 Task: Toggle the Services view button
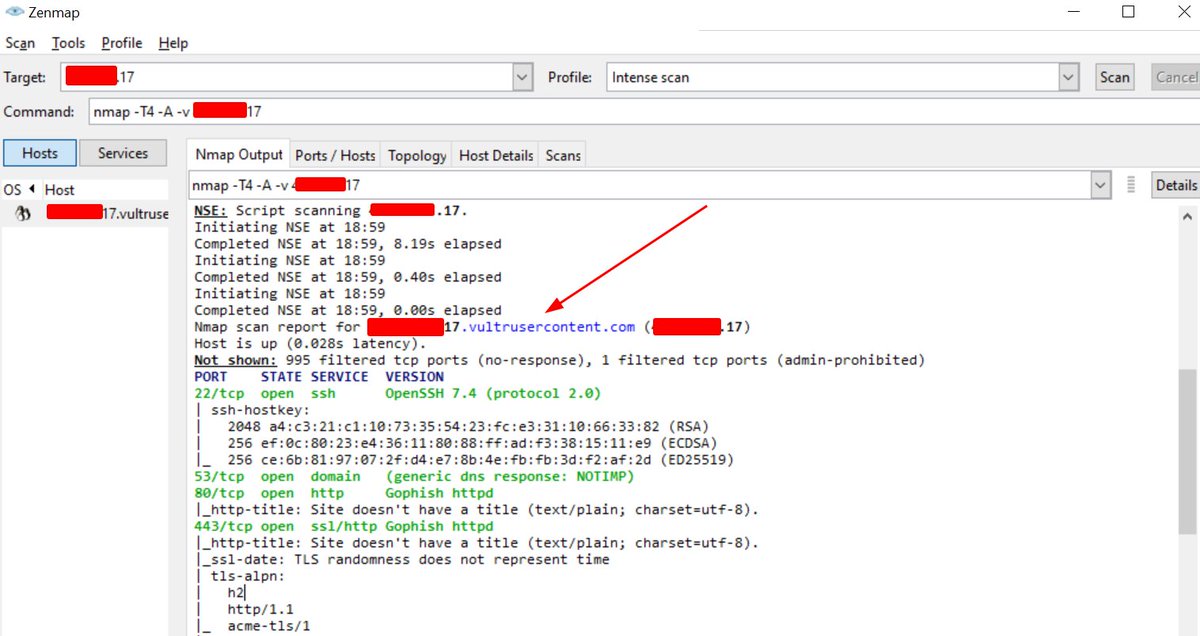pos(123,153)
